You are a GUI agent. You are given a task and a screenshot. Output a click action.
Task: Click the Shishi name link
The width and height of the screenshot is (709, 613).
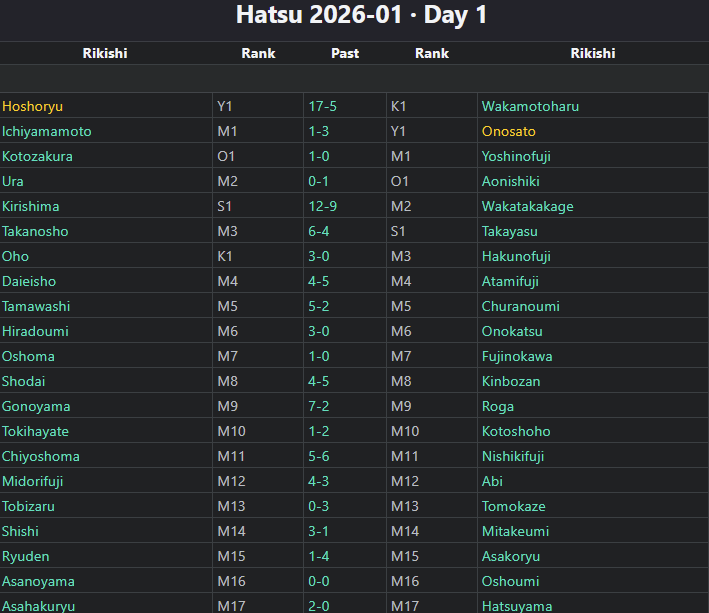(20, 532)
